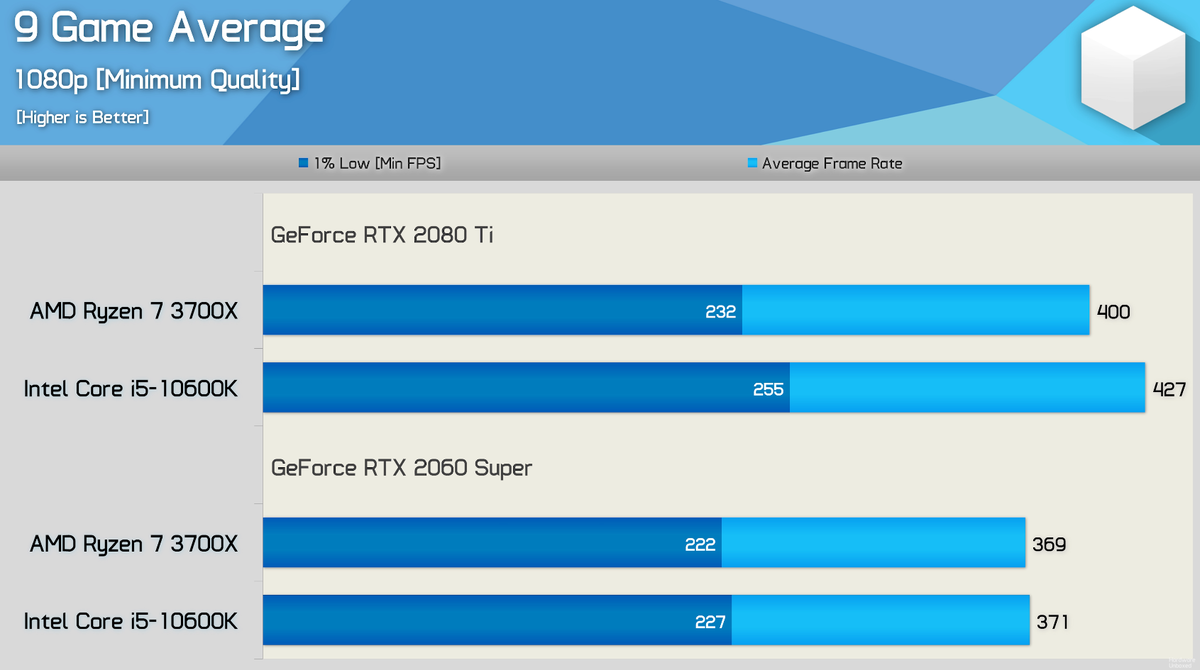
Task: Select the GeForce RTX 2080 Ti group heading
Action: tap(382, 235)
